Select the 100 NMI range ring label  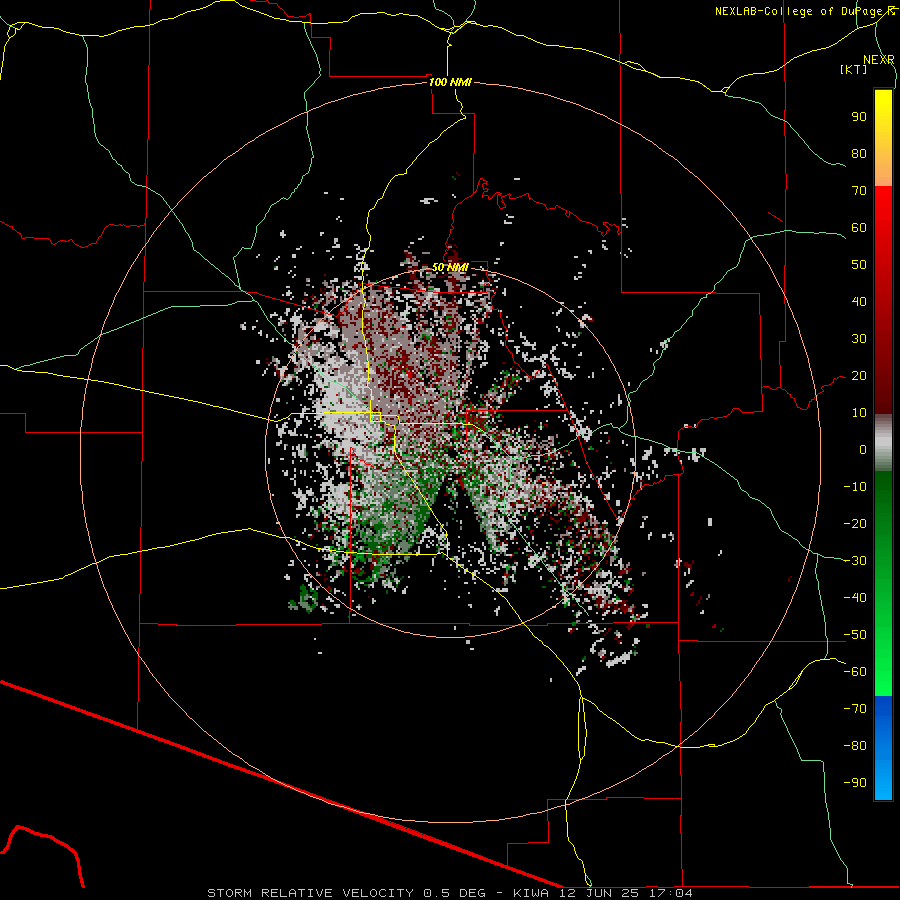tap(451, 82)
